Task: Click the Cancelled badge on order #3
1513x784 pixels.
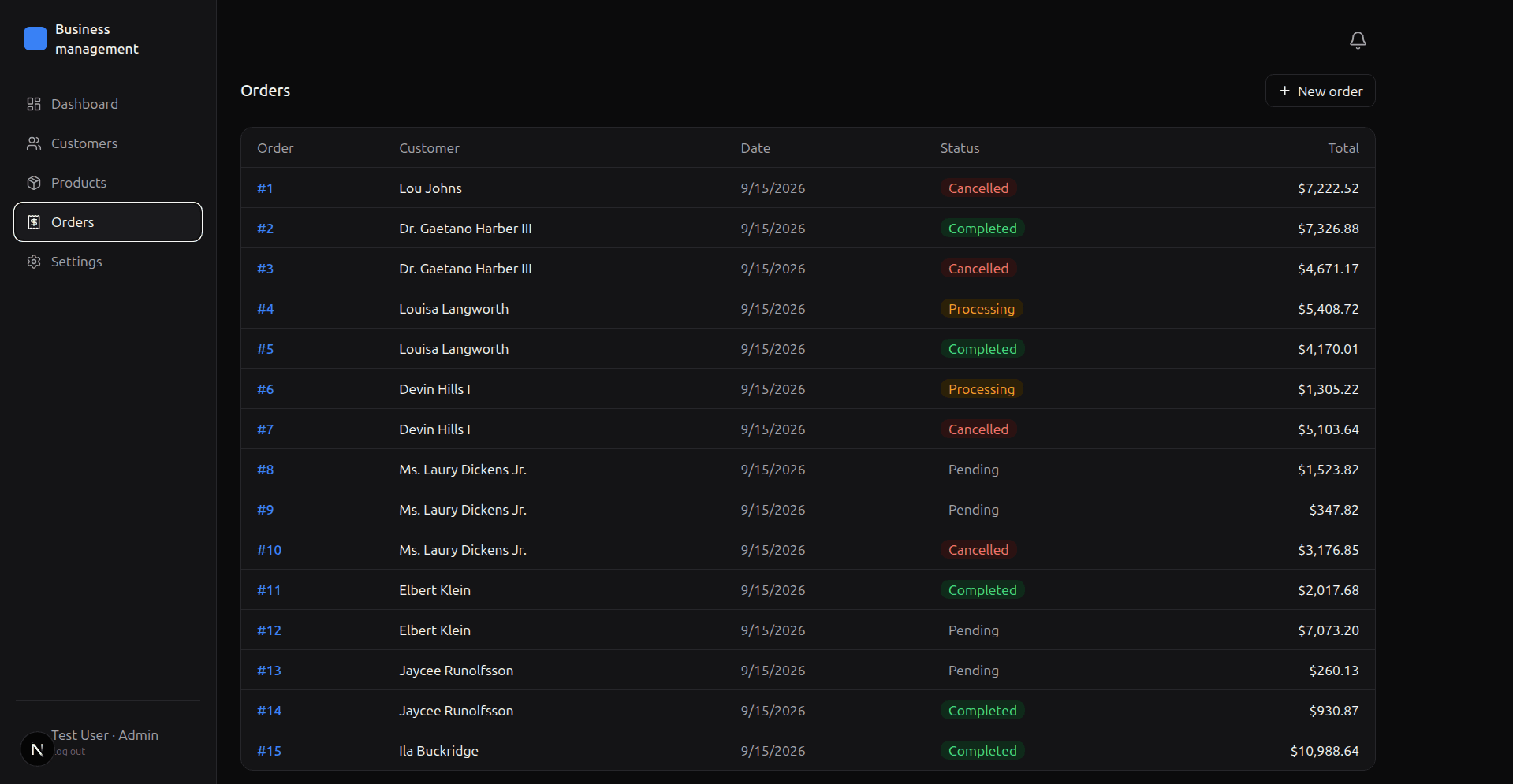Action: tap(978, 269)
